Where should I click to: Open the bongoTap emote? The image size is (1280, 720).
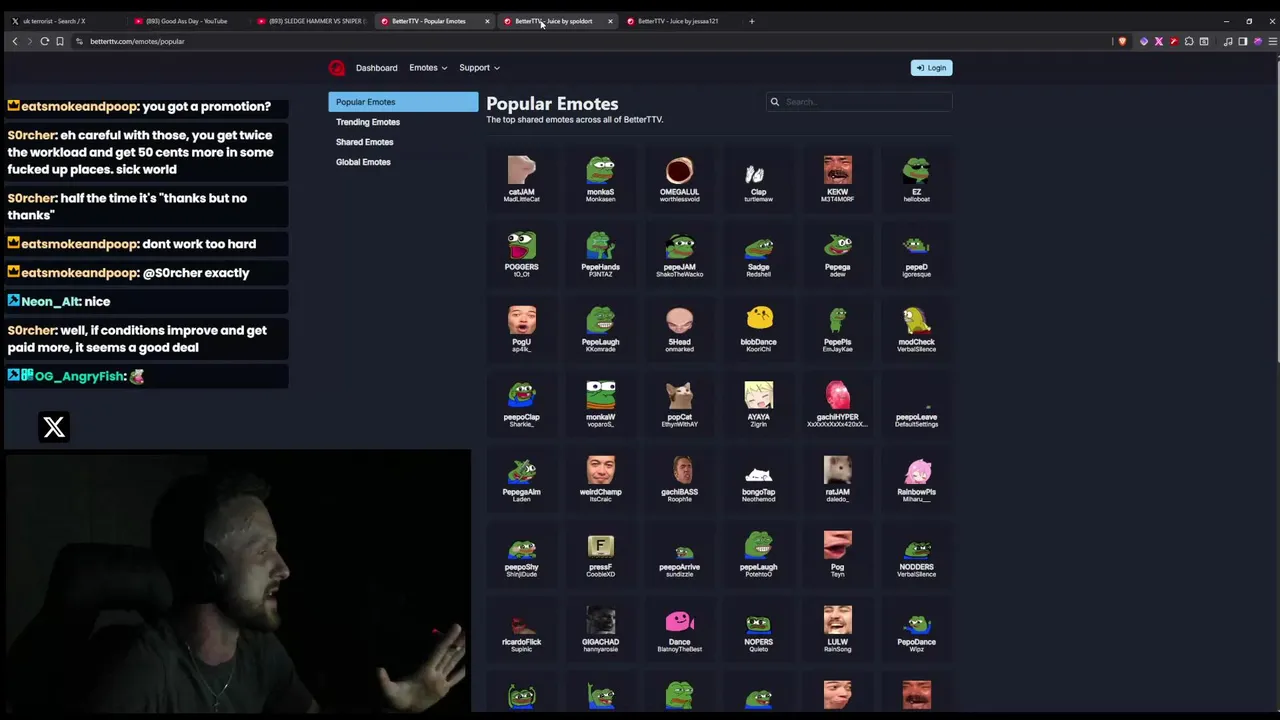point(758,479)
